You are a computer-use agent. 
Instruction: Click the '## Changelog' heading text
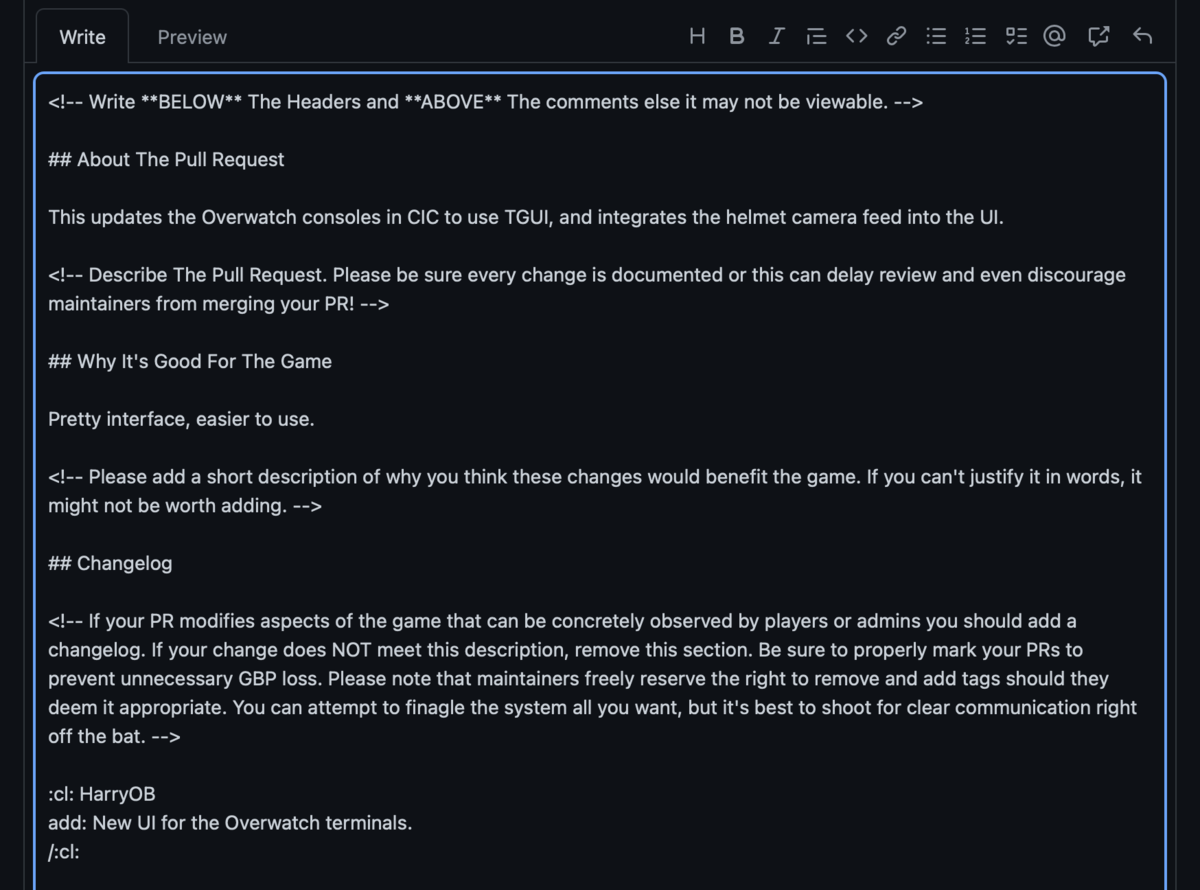click(x=110, y=563)
